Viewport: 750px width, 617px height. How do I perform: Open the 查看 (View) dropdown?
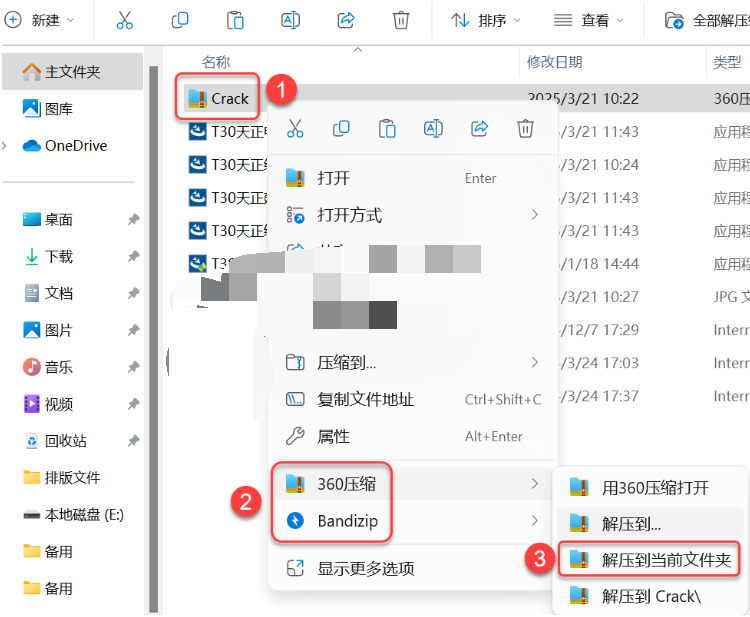coord(588,21)
